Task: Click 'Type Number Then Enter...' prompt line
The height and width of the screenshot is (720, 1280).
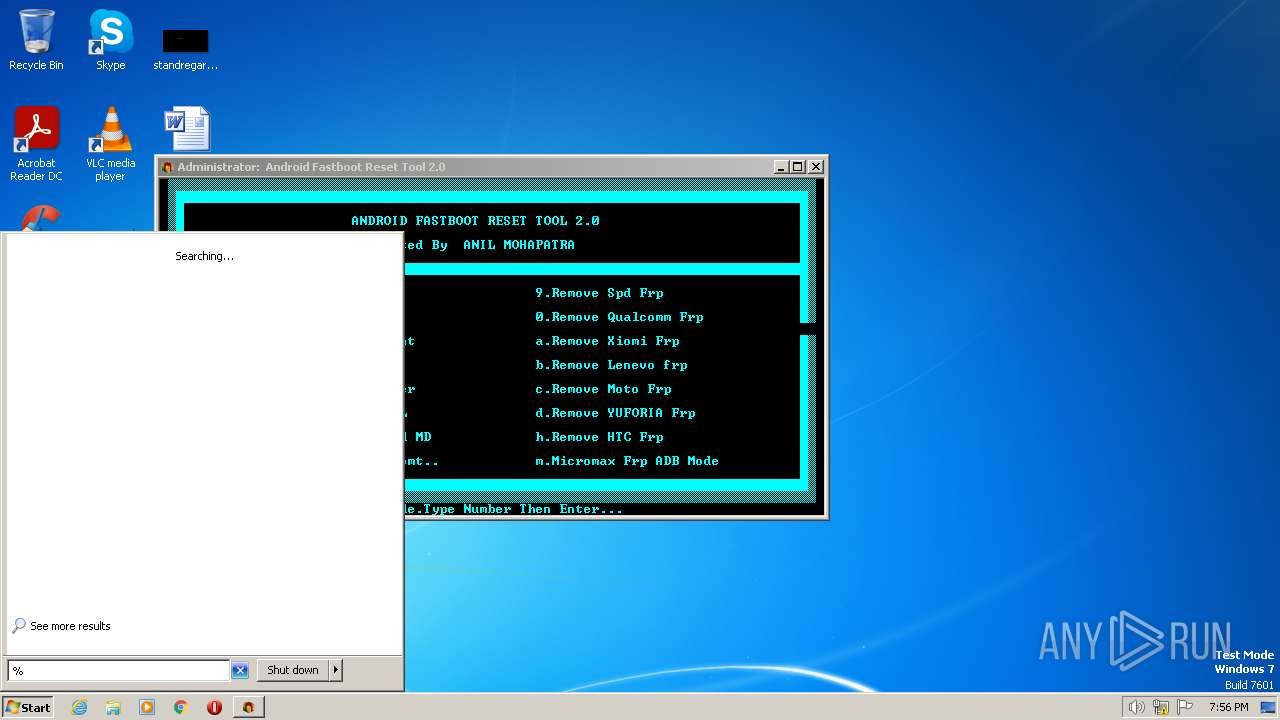Action: pyautogui.click(x=521, y=509)
